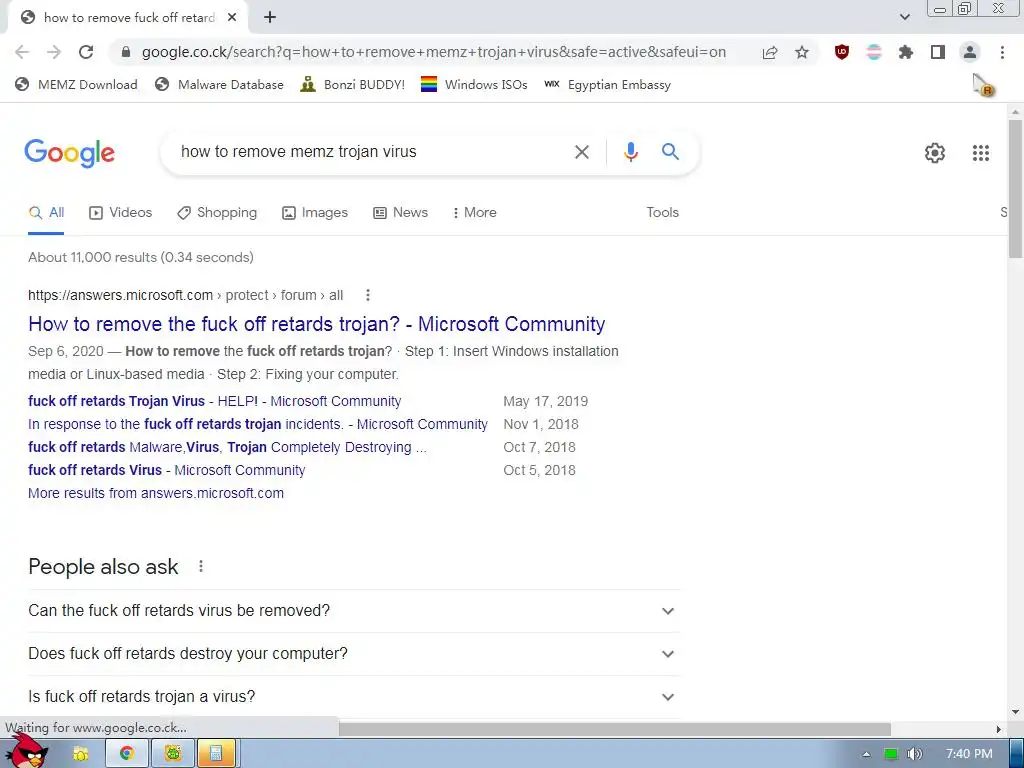
Task: Toggle the browser side panel
Action: (938, 52)
